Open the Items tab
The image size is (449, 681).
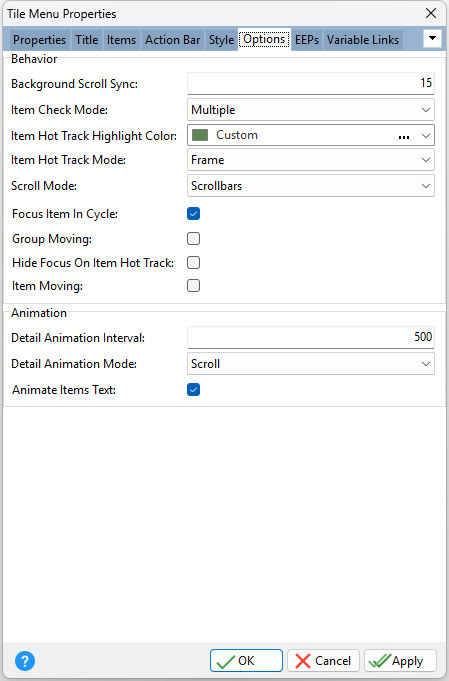121,40
